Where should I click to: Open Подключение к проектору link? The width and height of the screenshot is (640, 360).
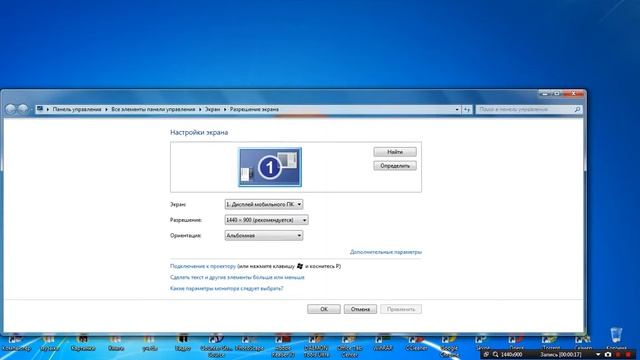point(203,266)
